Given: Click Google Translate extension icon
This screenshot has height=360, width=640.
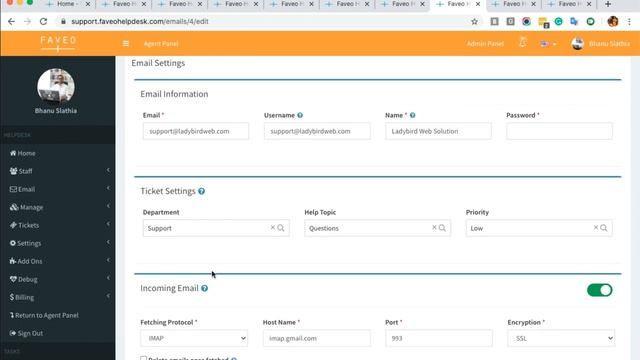Looking at the screenshot, I should (574, 21).
